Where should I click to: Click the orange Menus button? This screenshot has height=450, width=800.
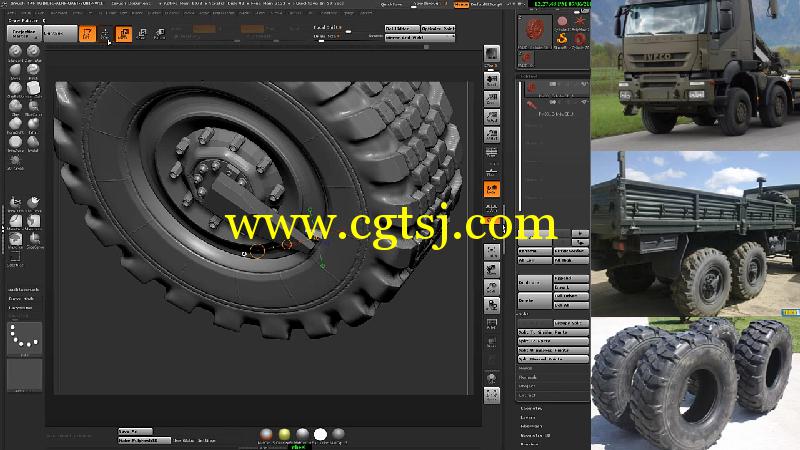tap(461, 4)
